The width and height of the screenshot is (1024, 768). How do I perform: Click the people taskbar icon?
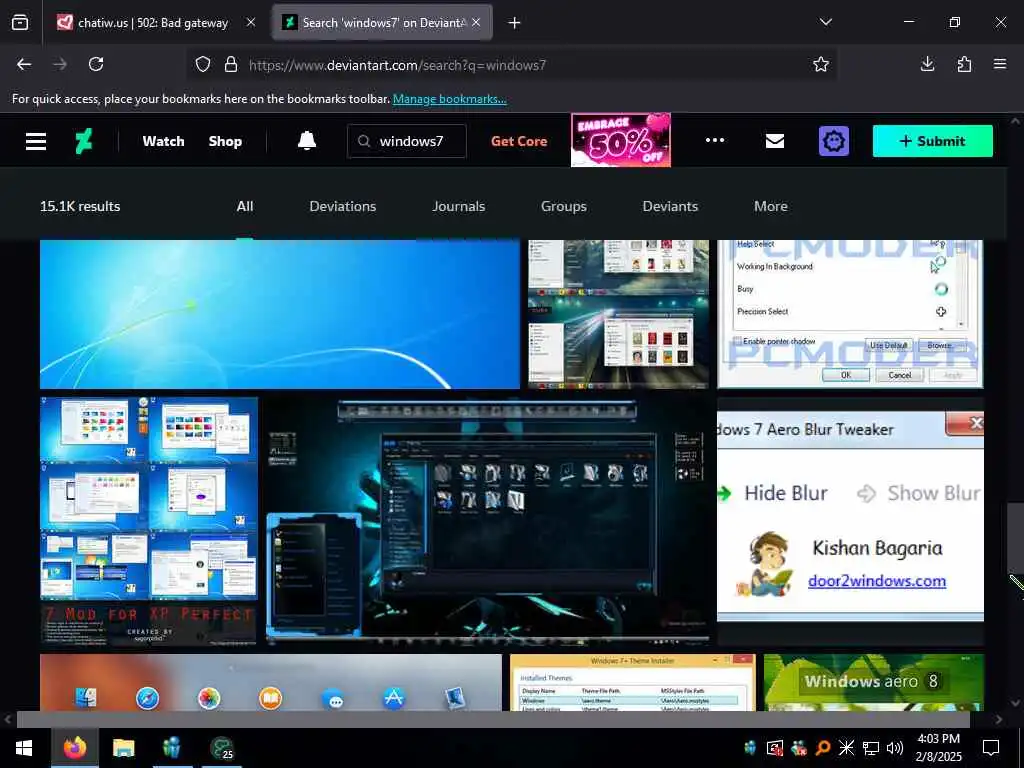[x=172, y=748]
